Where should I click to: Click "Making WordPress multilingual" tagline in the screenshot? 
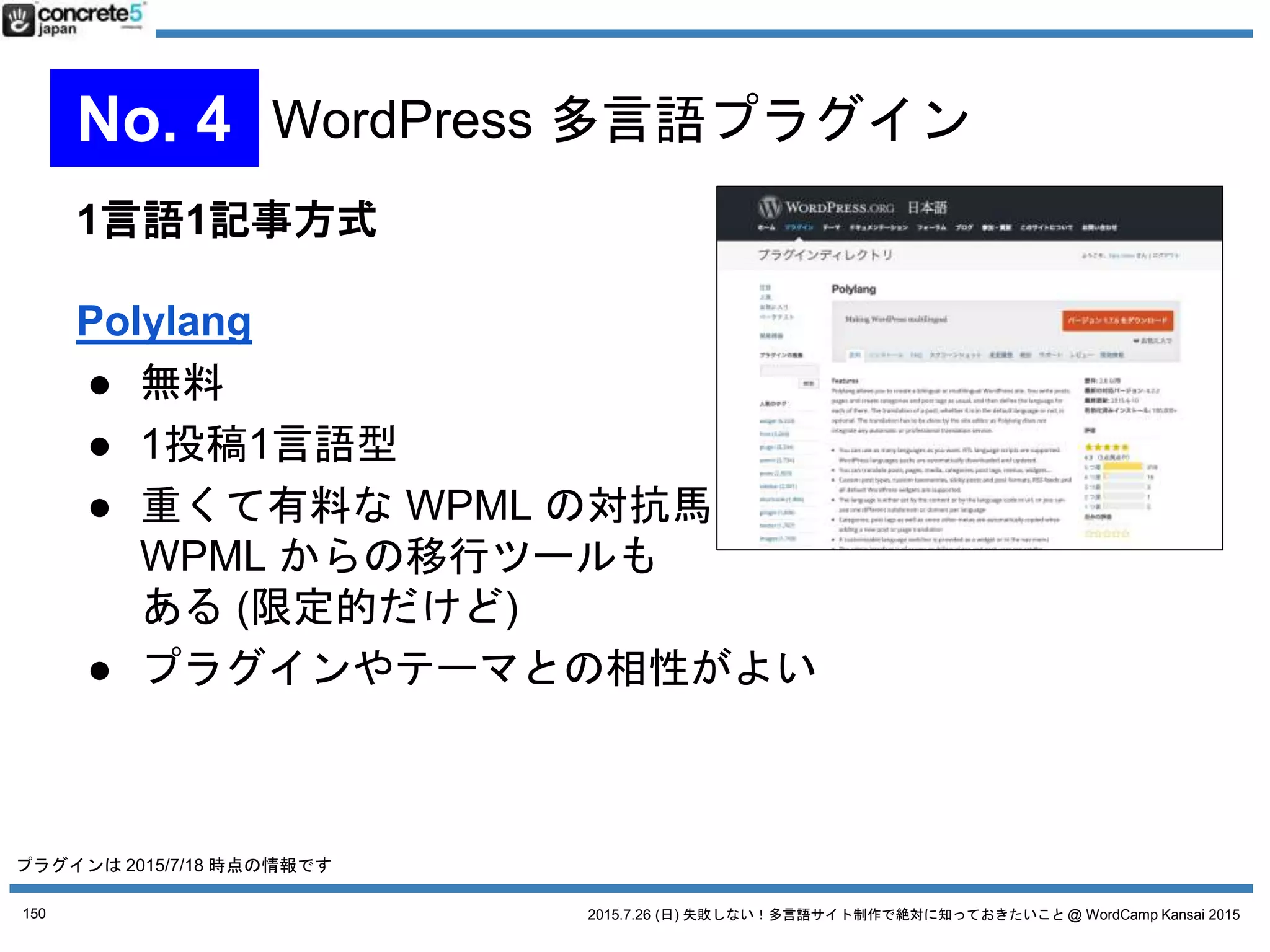(x=895, y=319)
